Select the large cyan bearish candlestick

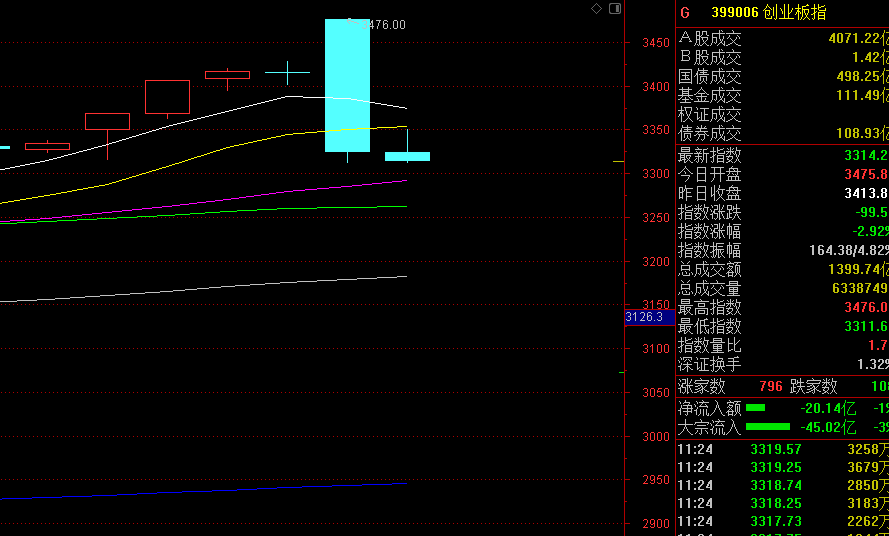tap(347, 85)
